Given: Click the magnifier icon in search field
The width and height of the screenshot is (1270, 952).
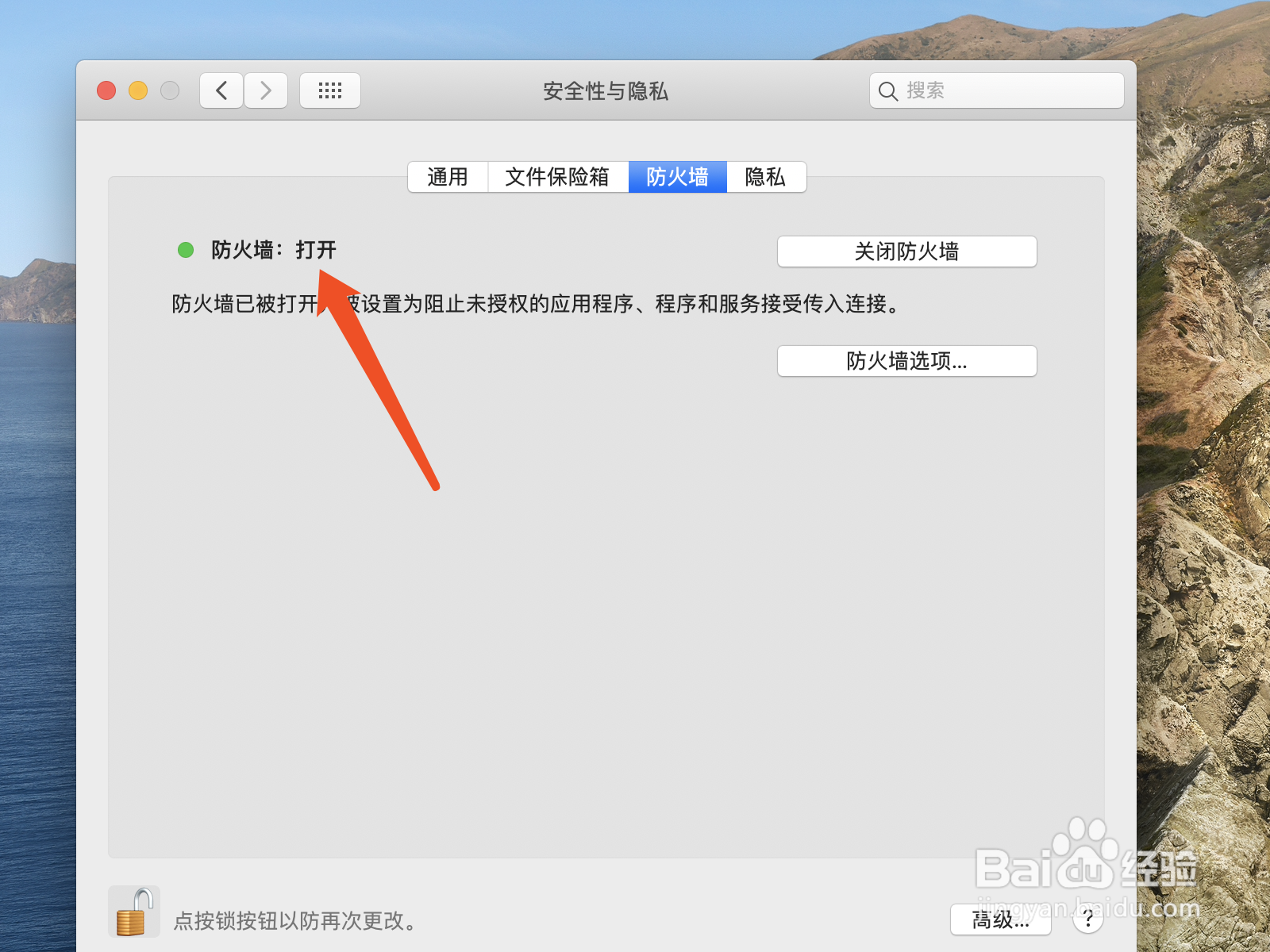Looking at the screenshot, I should point(888,91).
